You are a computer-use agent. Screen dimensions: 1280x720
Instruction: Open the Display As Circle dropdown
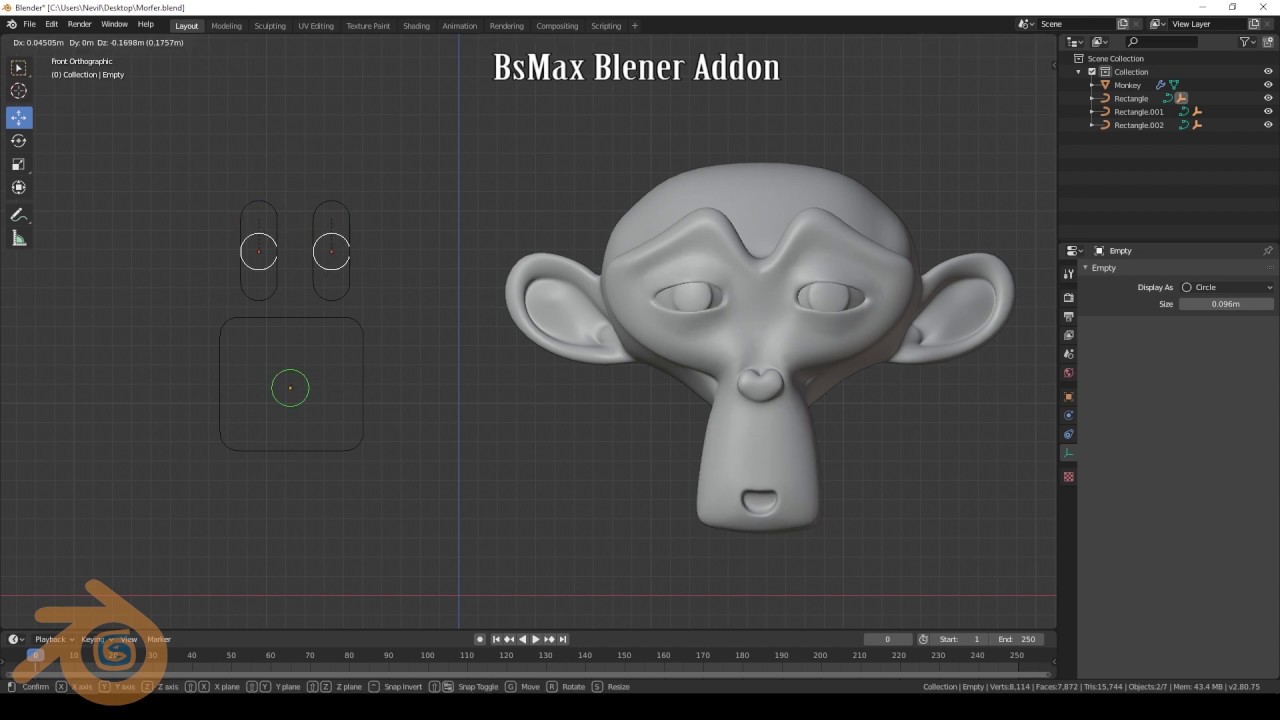tap(1227, 287)
